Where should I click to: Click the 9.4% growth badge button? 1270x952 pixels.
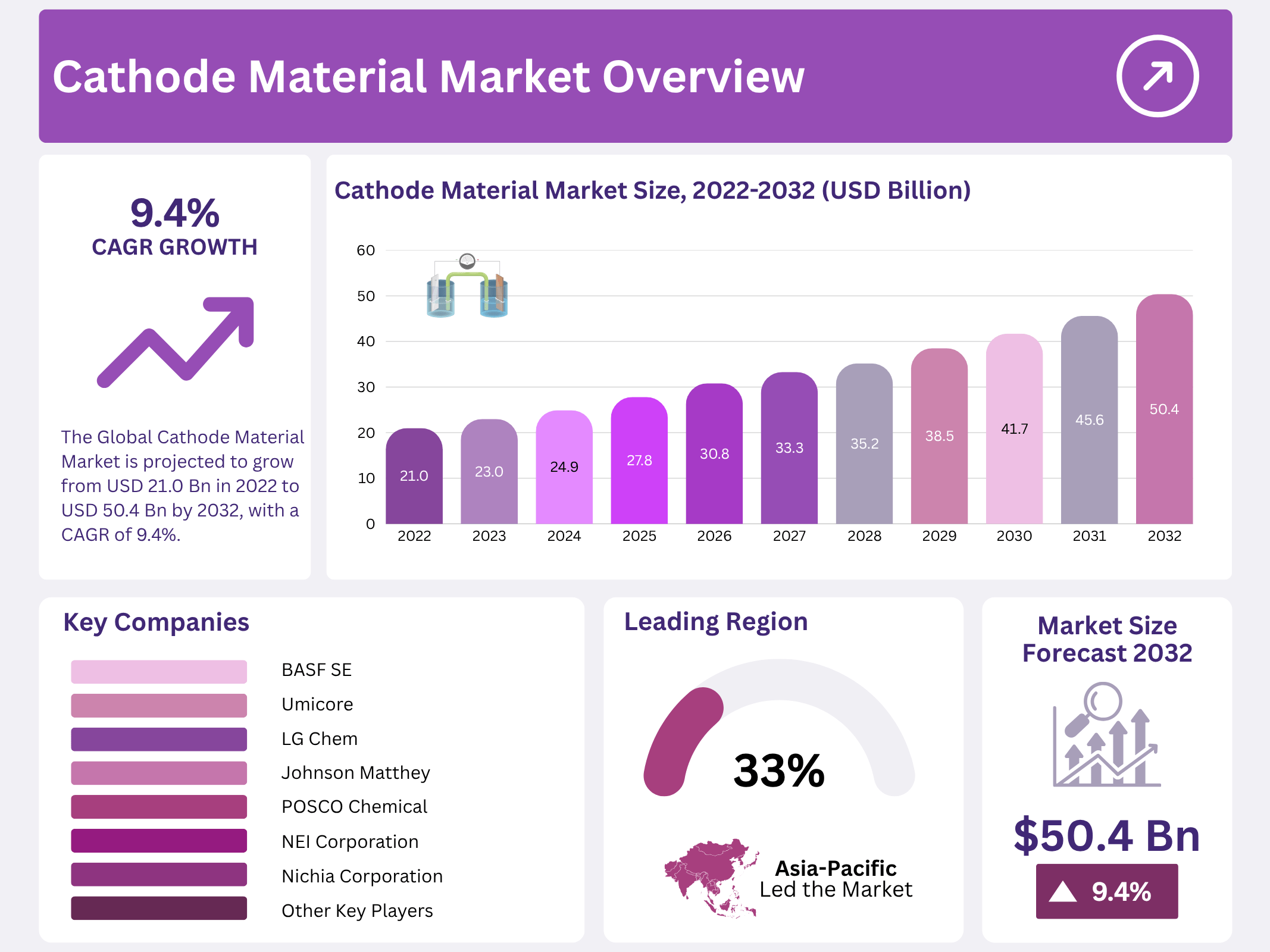pos(1107,891)
